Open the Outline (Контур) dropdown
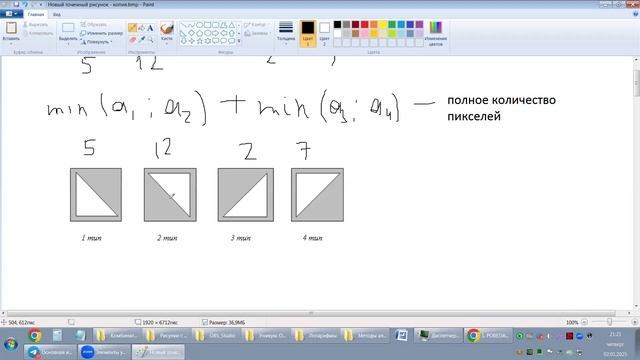640x360 pixels. click(x=256, y=24)
